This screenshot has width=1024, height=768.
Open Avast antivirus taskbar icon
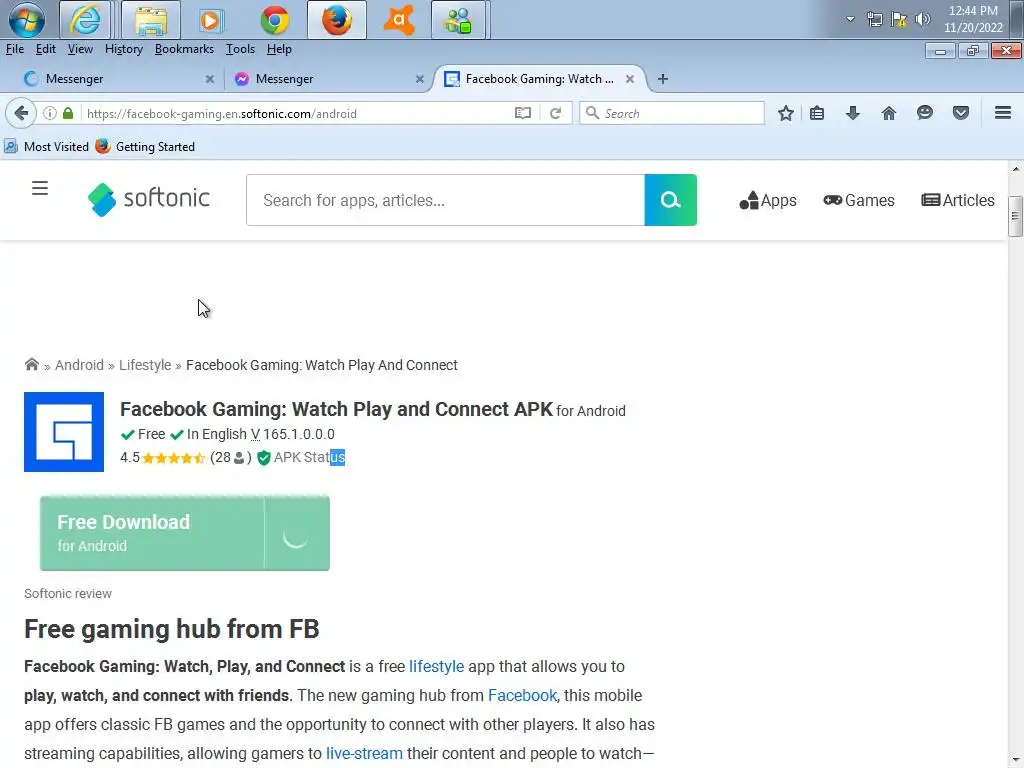pyautogui.click(x=399, y=20)
